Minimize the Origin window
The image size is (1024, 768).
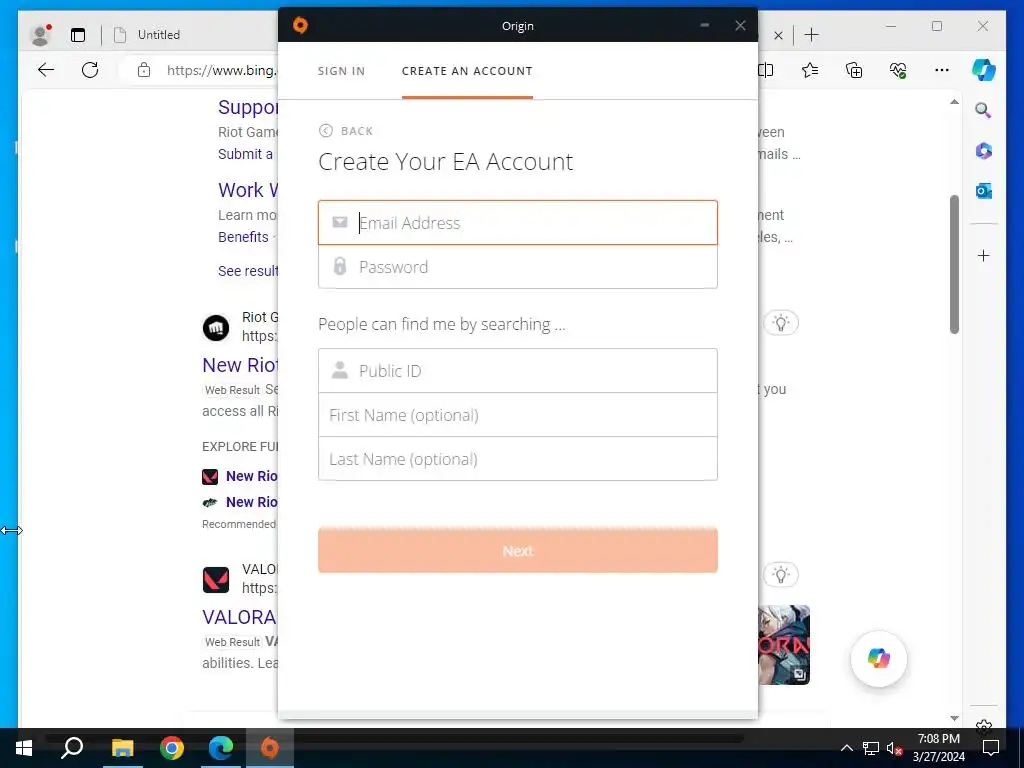point(705,25)
